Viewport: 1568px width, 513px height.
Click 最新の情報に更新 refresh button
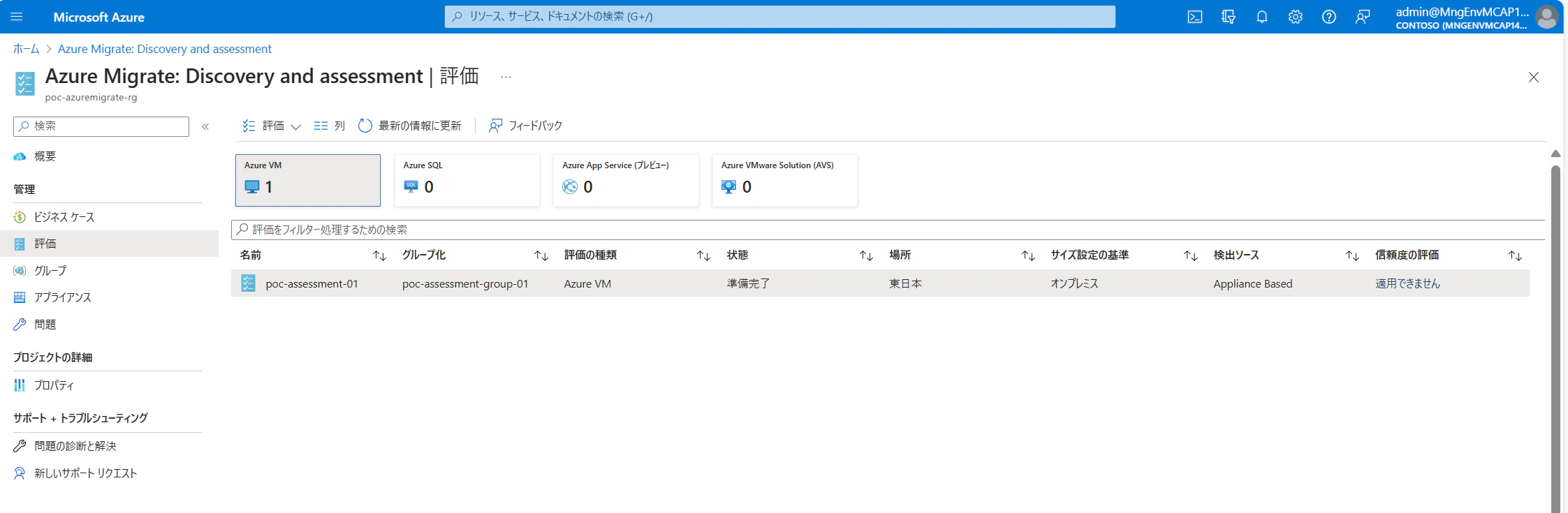[x=410, y=126]
